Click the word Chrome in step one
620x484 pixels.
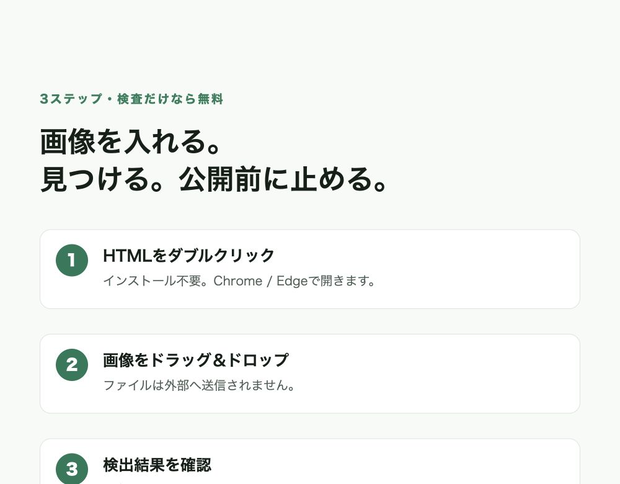click(x=238, y=281)
